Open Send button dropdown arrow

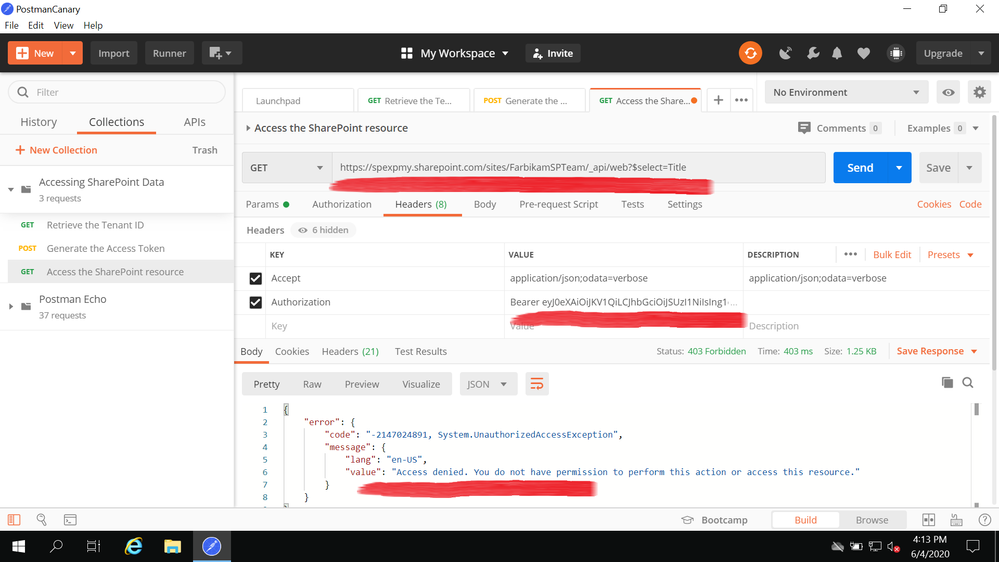tap(899, 168)
